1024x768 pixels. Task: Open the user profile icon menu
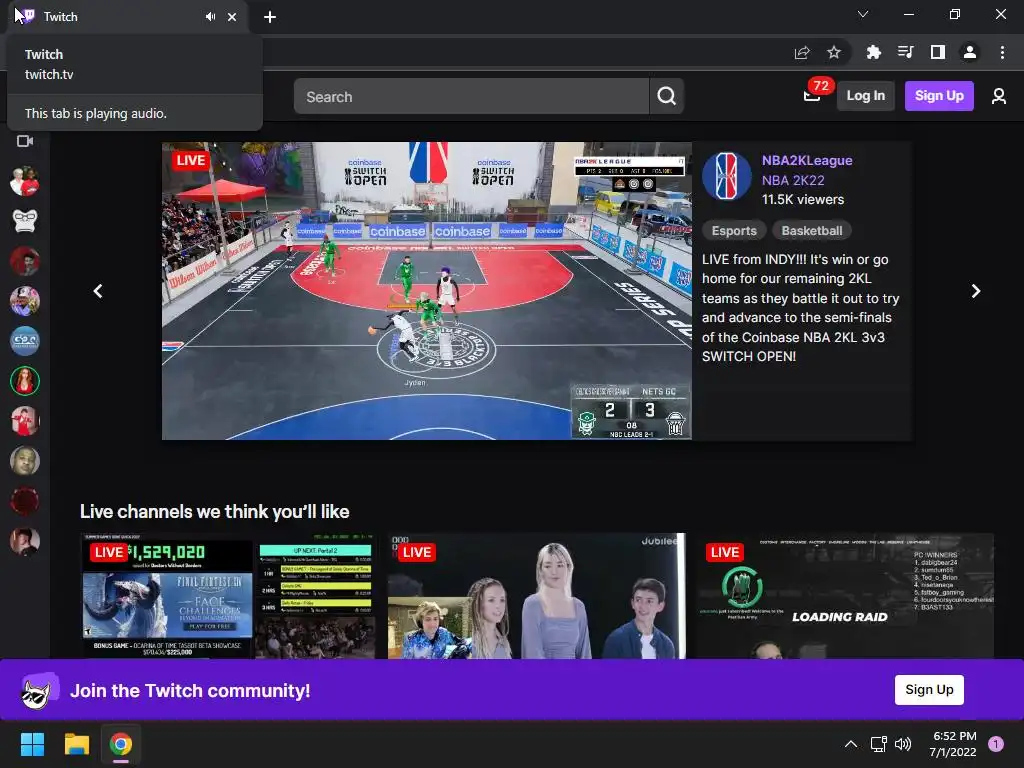(998, 96)
